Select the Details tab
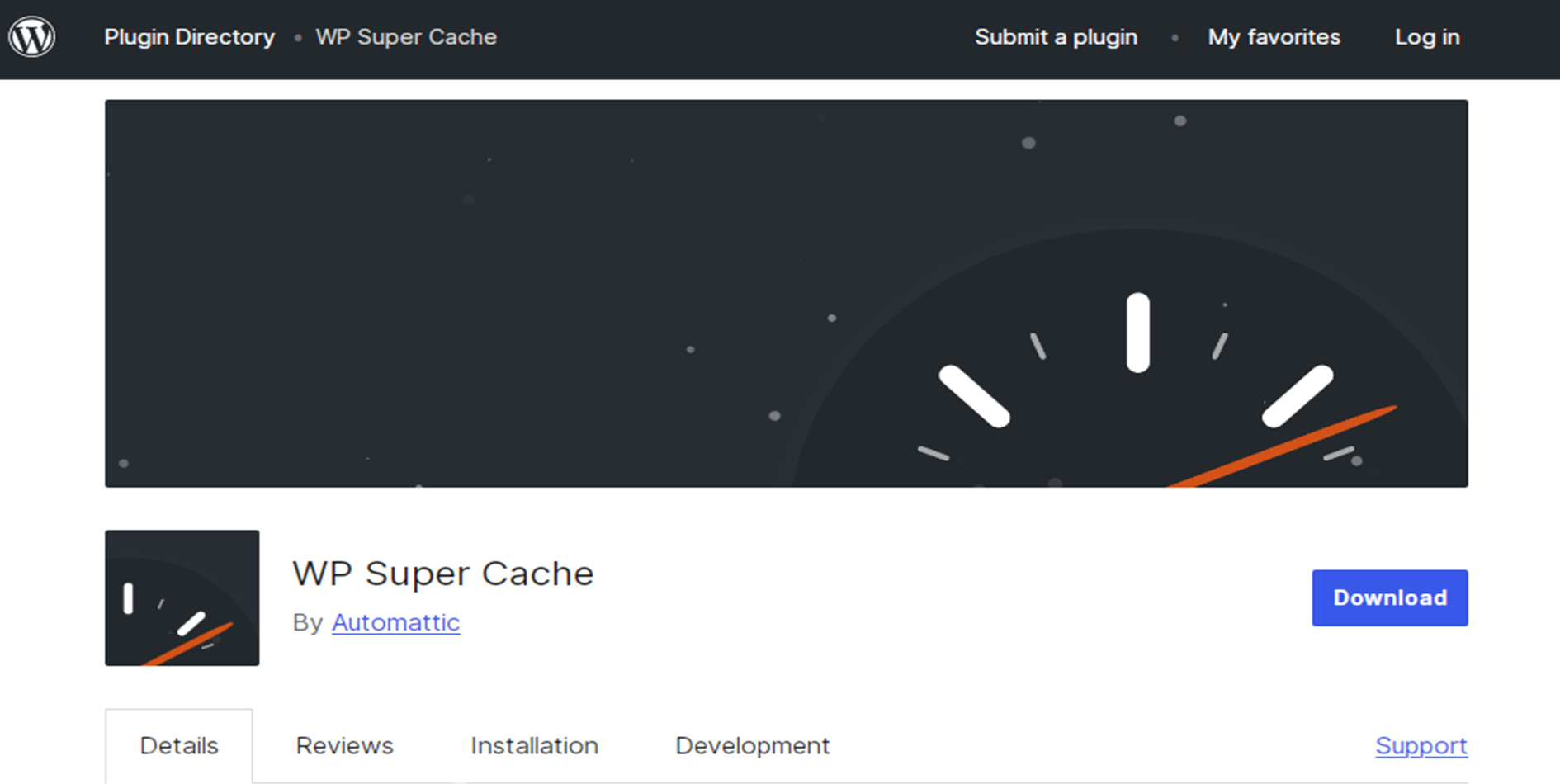The width and height of the screenshot is (1560, 784). (179, 745)
